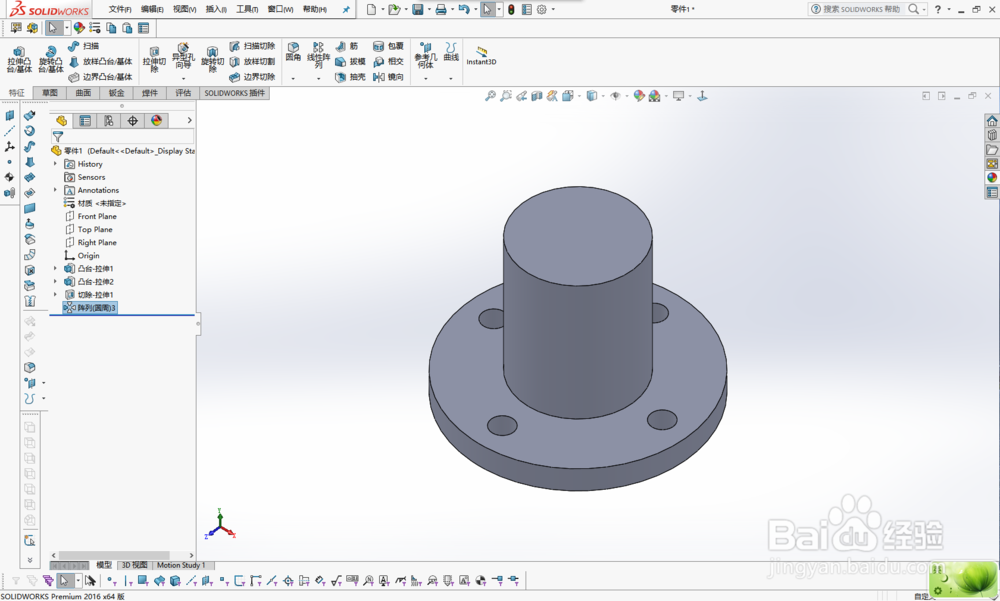Select the Swept Cut (扫描切除) tool
Viewport: 1000px width, 601px height.
click(252, 46)
